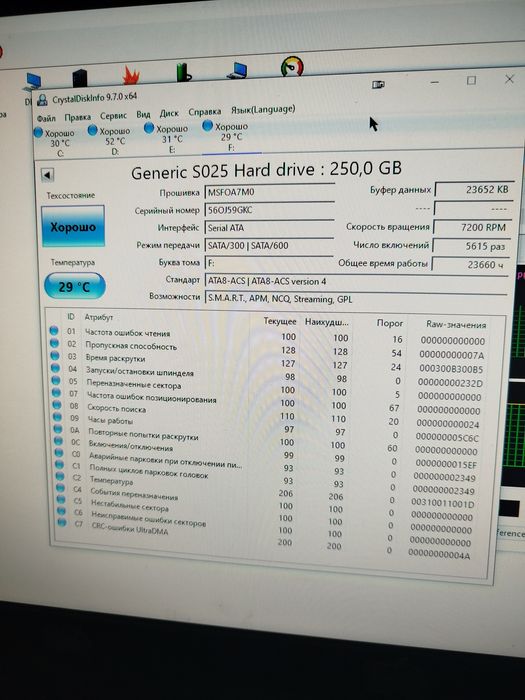This screenshot has width=525, height=700.
Task: Click the serial number field 56OJ59GKC
Action: [x=270, y=210]
